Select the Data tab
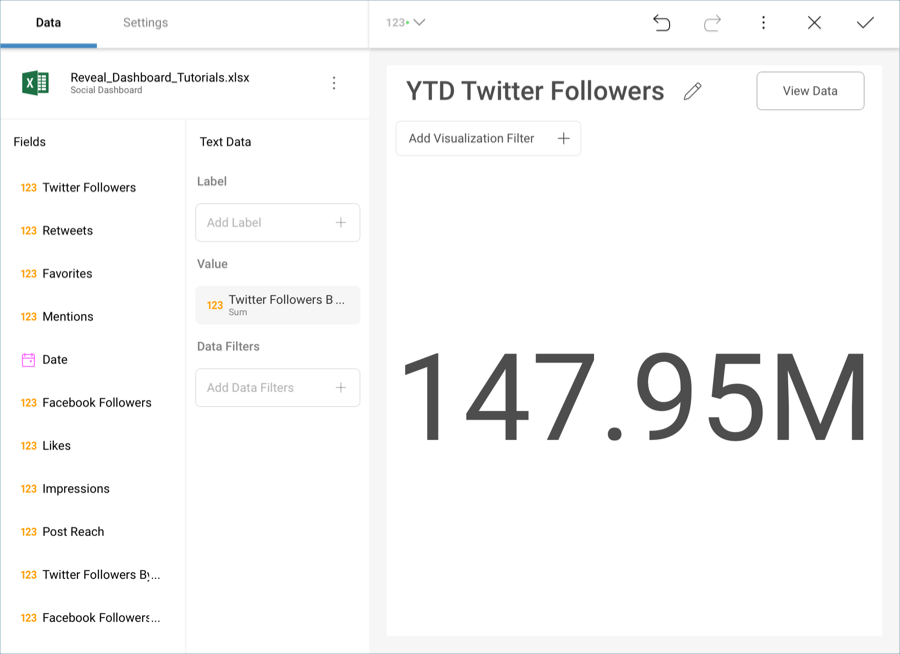This screenshot has height=654, width=900. pyautogui.click(x=48, y=23)
